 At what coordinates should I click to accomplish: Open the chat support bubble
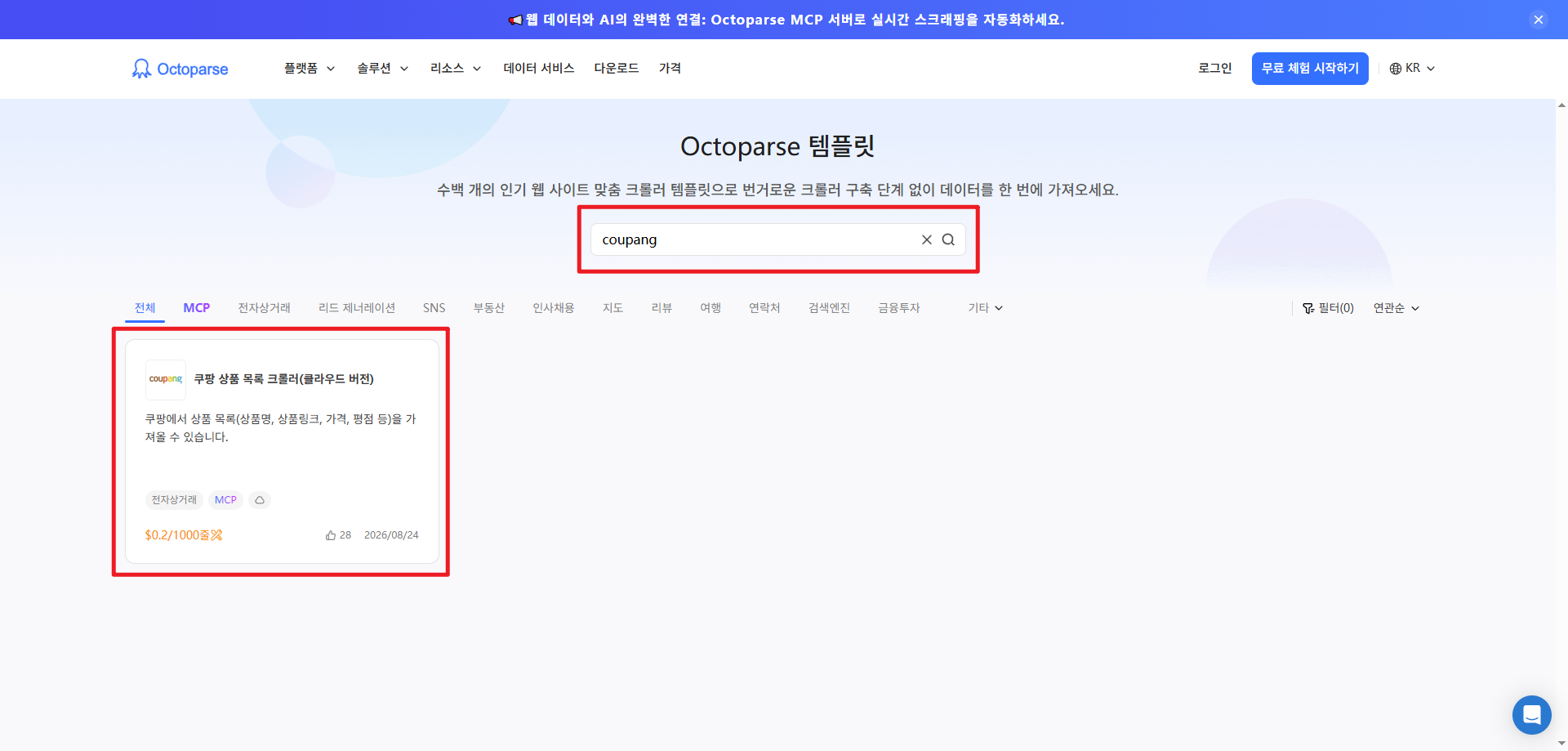click(x=1531, y=715)
